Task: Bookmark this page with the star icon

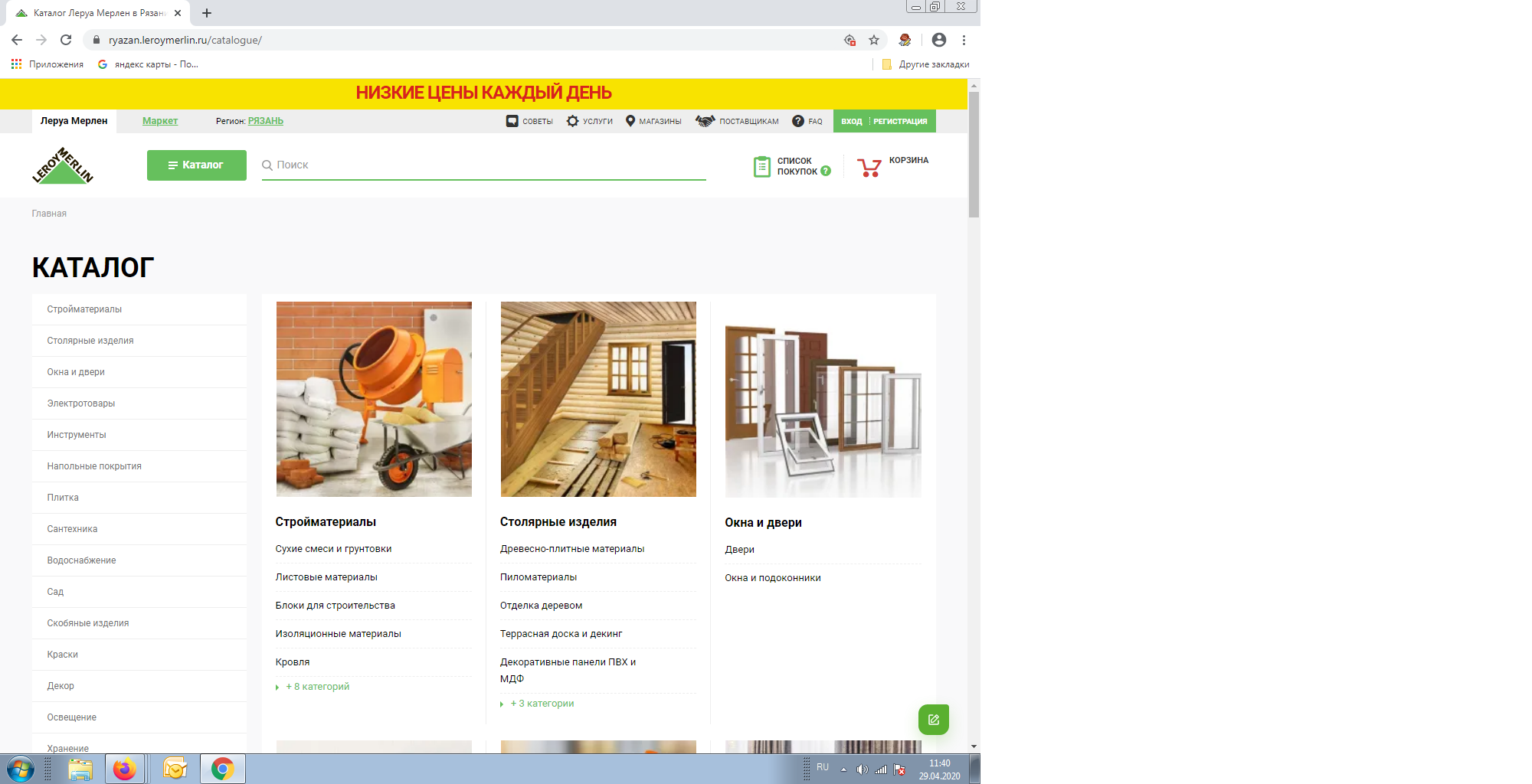Action: coord(874,40)
